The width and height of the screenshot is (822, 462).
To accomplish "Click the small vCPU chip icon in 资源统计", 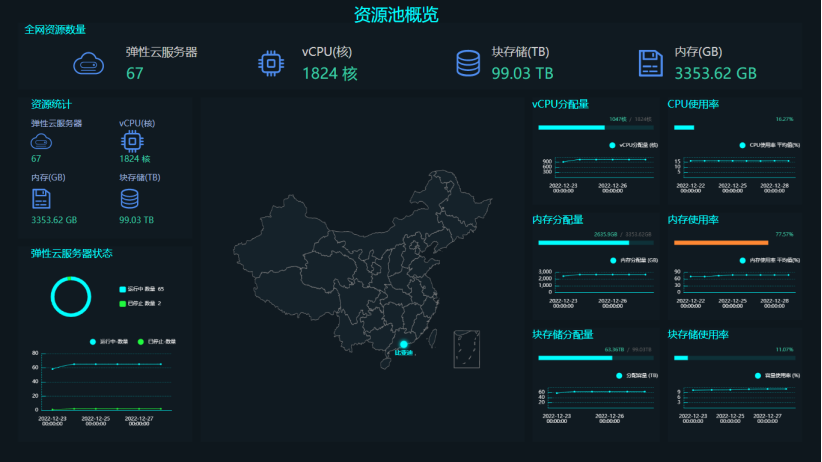I will tap(132, 141).
